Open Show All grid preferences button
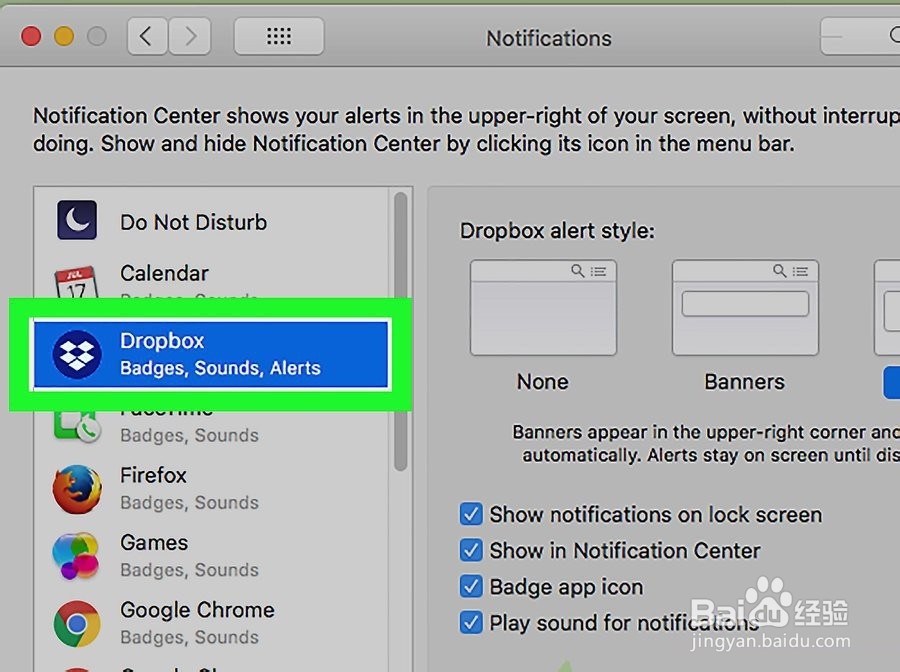The width and height of the screenshot is (900, 672). [279, 36]
